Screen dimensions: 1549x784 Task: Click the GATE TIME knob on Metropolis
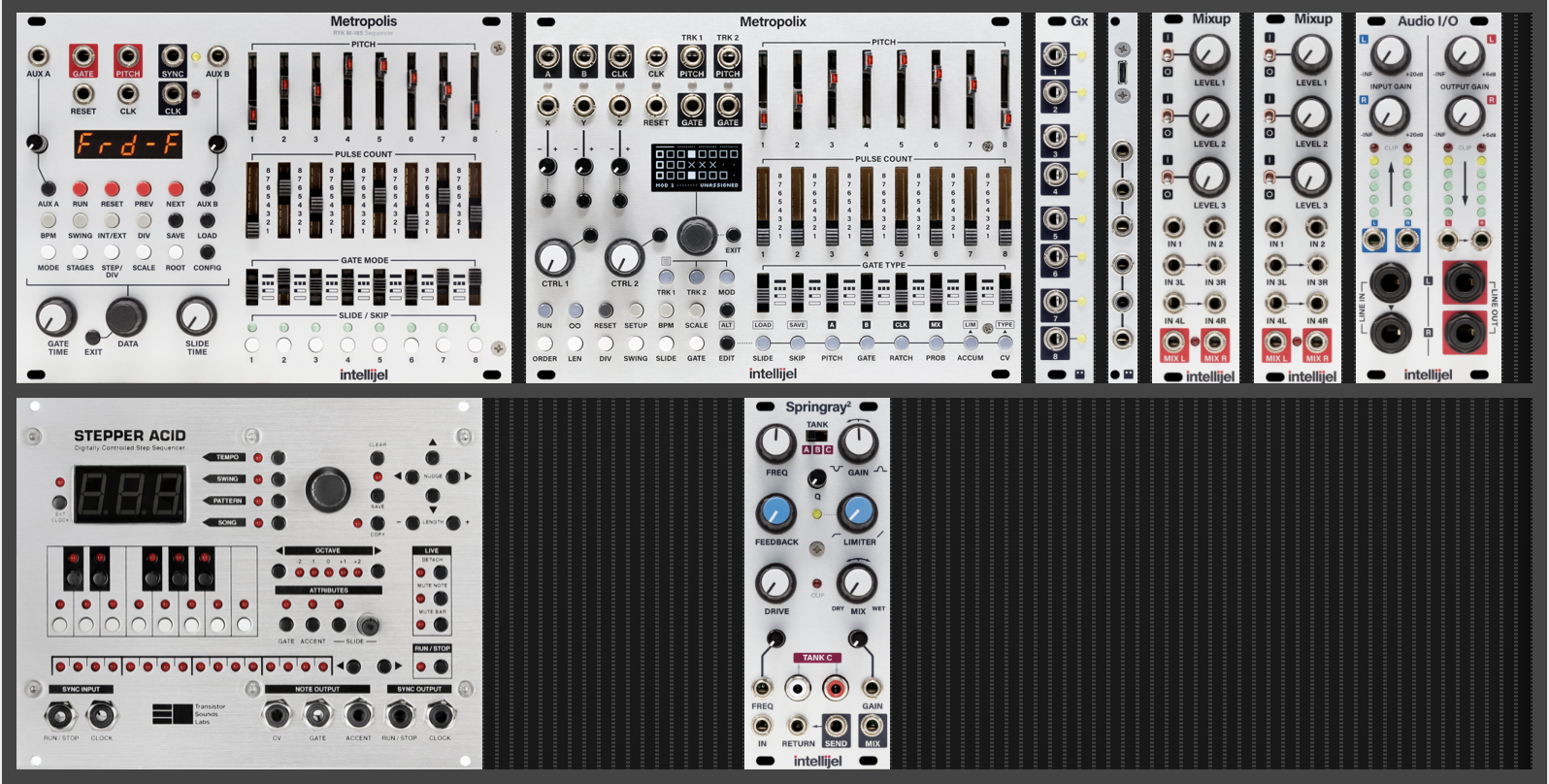tap(56, 316)
